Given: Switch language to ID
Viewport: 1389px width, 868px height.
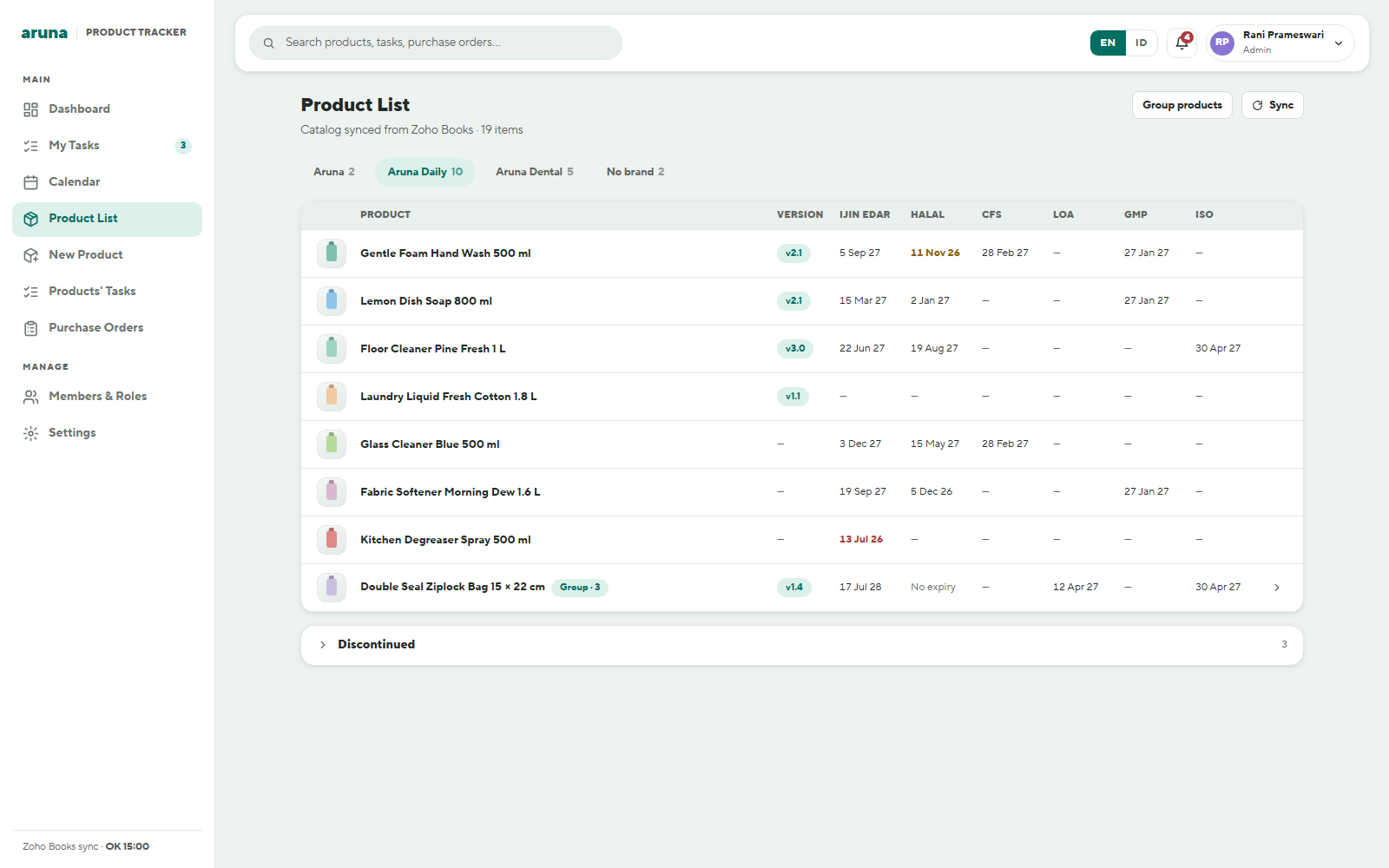Looking at the screenshot, I should [1142, 43].
